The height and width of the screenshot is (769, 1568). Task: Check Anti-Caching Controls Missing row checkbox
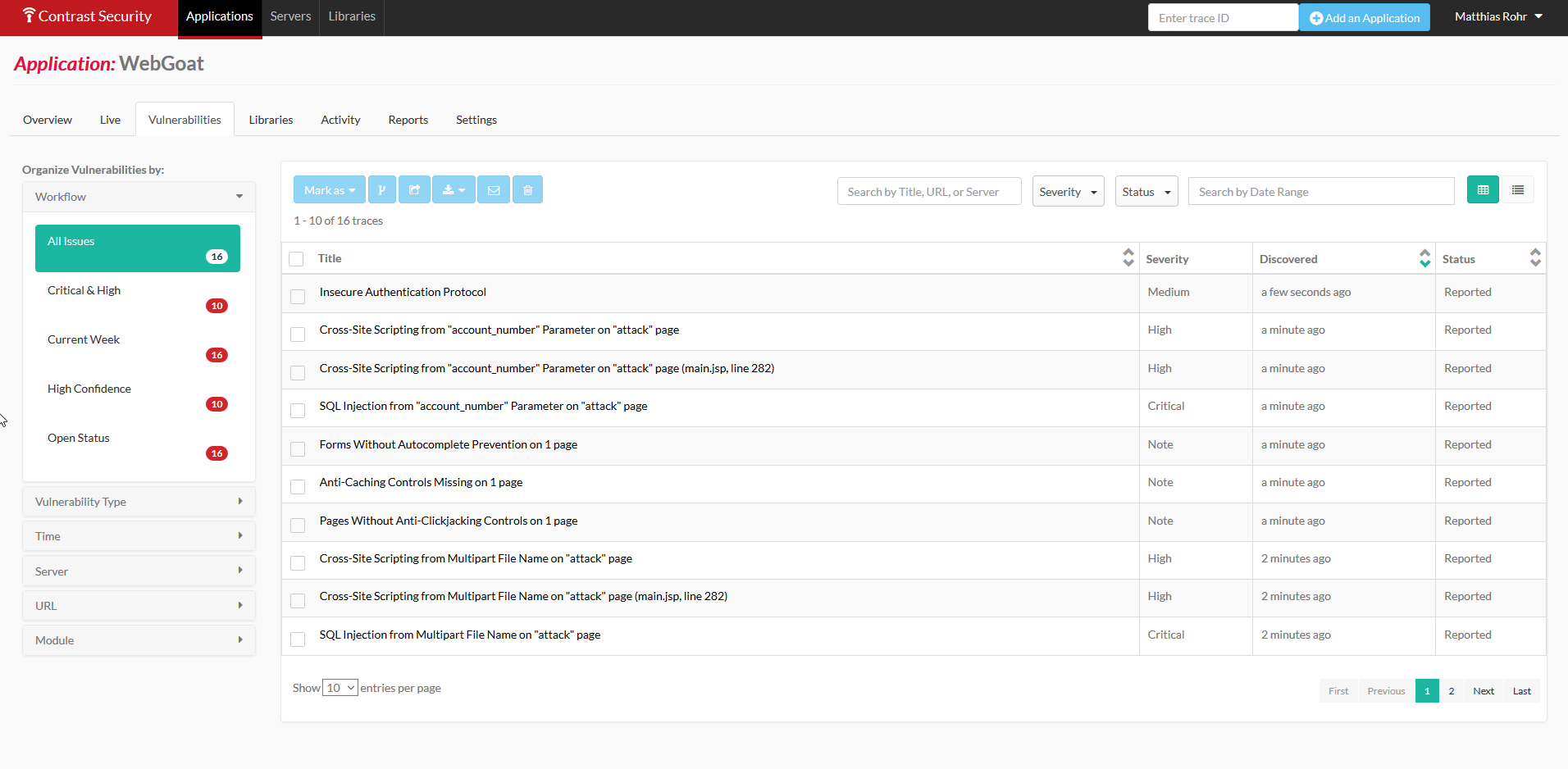[298, 486]
